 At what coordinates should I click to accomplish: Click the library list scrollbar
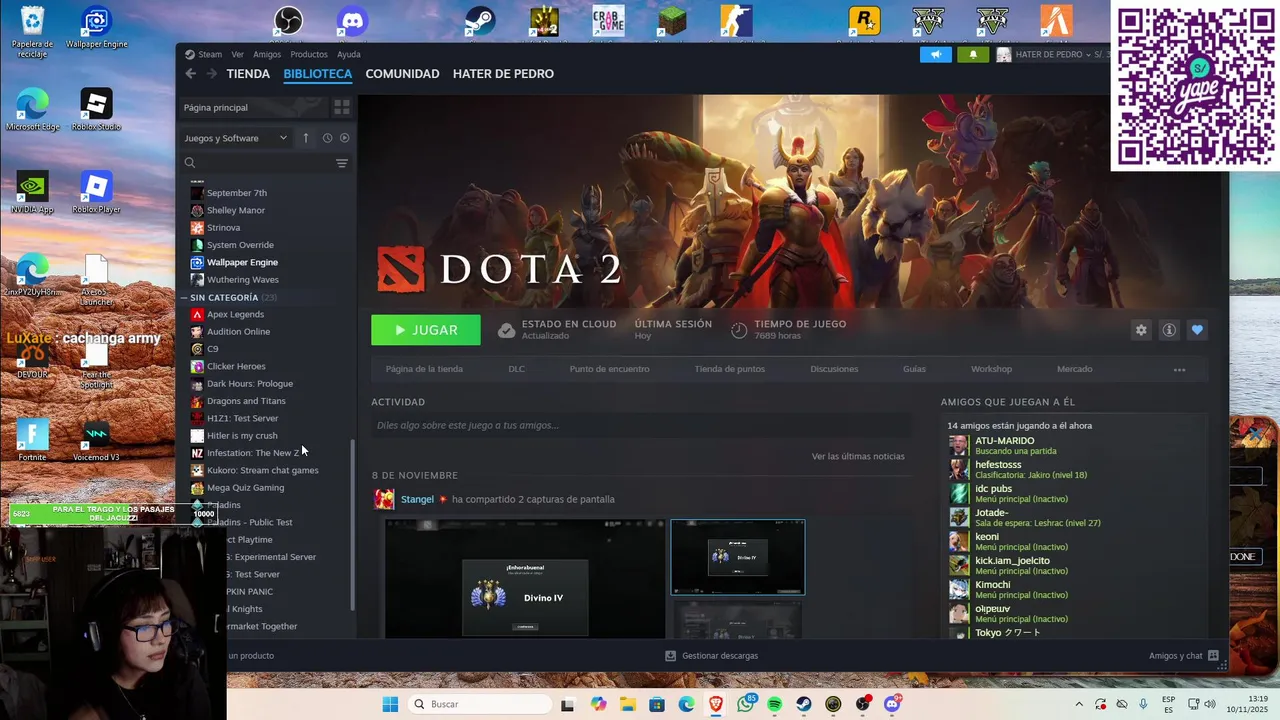tap(351, 527)
